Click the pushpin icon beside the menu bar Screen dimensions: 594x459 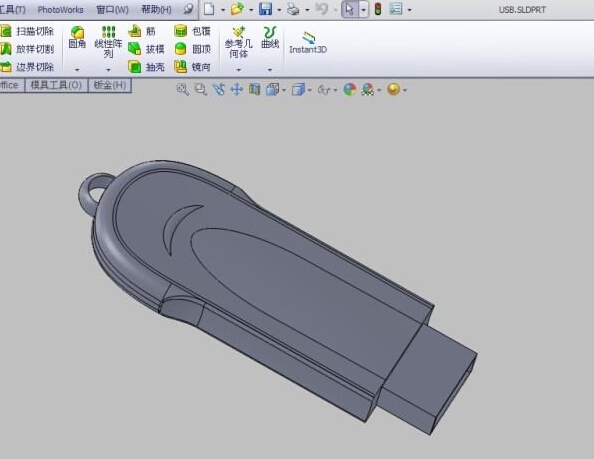pyautogui.click(x=188, y=9)
